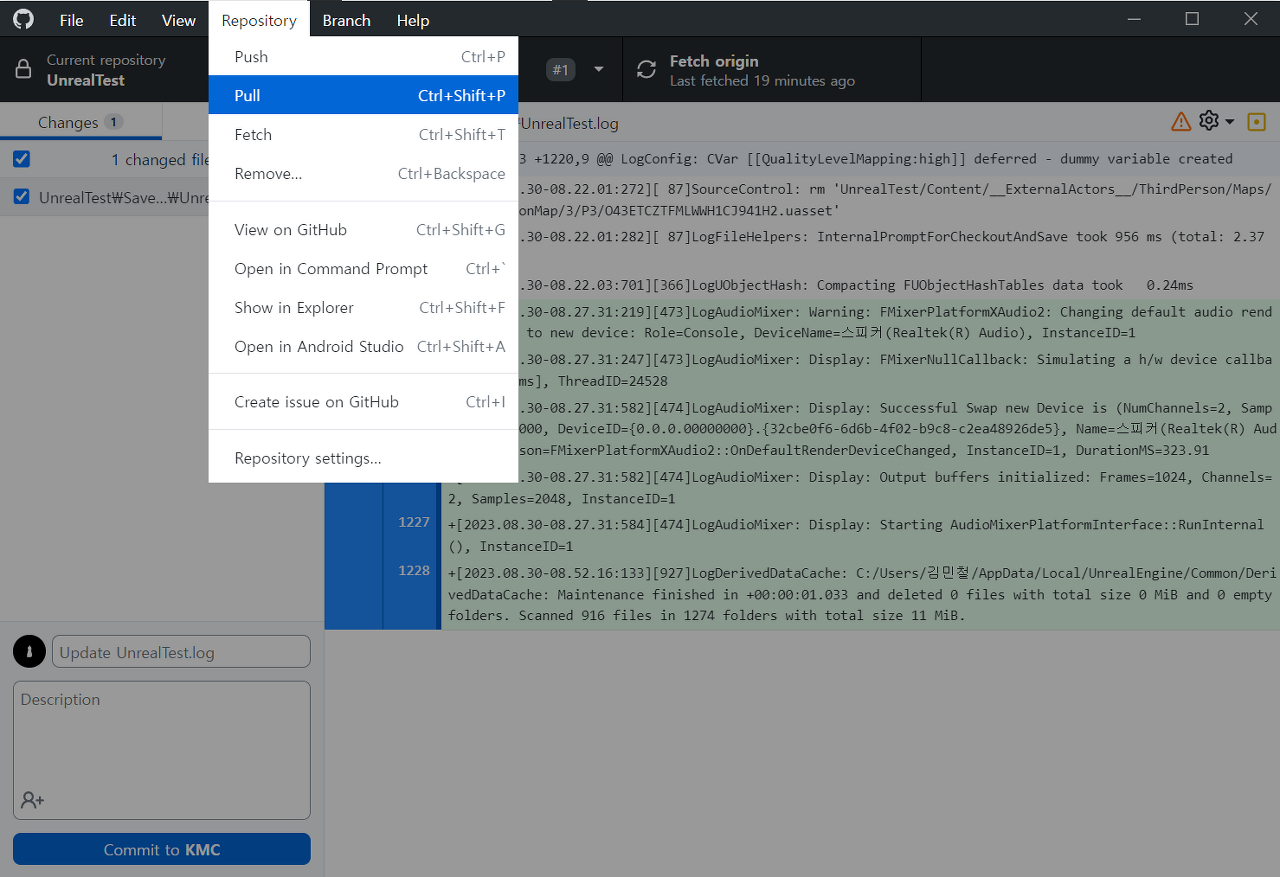Uncheck the UnrealTest log file checkbox
Screen dimensions: 1280x877
click(21, 197)
